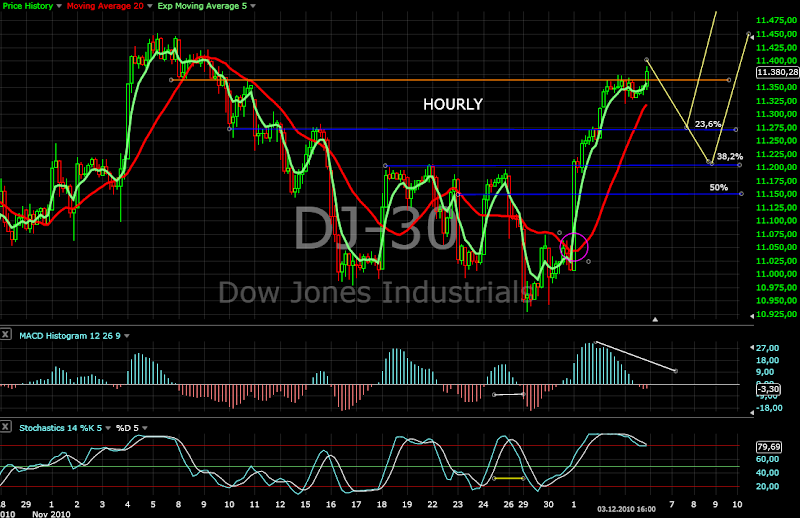The height and width of the screenshot is (518, 800).
Task: Select the HOURLY text annotation
Action: [x=453, y=105]
